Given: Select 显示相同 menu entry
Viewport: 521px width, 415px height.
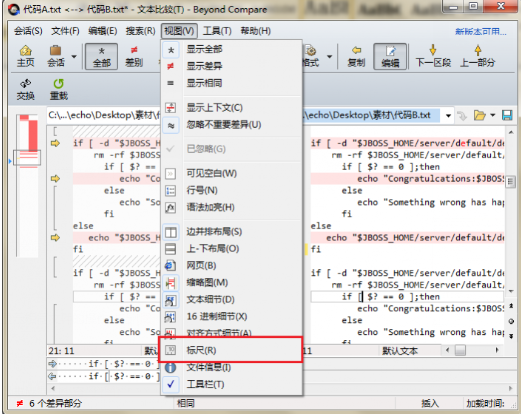Looking at the screenshot, I should coord(231,83).
